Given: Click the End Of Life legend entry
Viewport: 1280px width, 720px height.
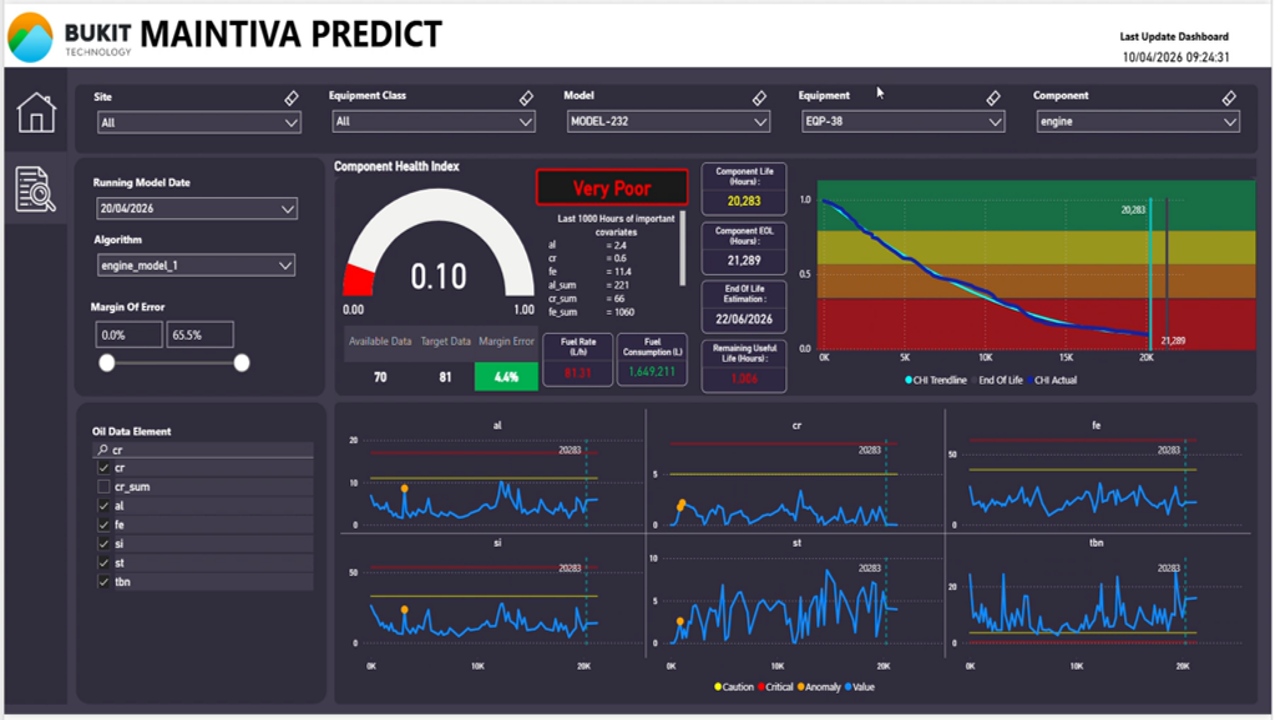Looking at the screenshot, I should click(x=996, y=380).
